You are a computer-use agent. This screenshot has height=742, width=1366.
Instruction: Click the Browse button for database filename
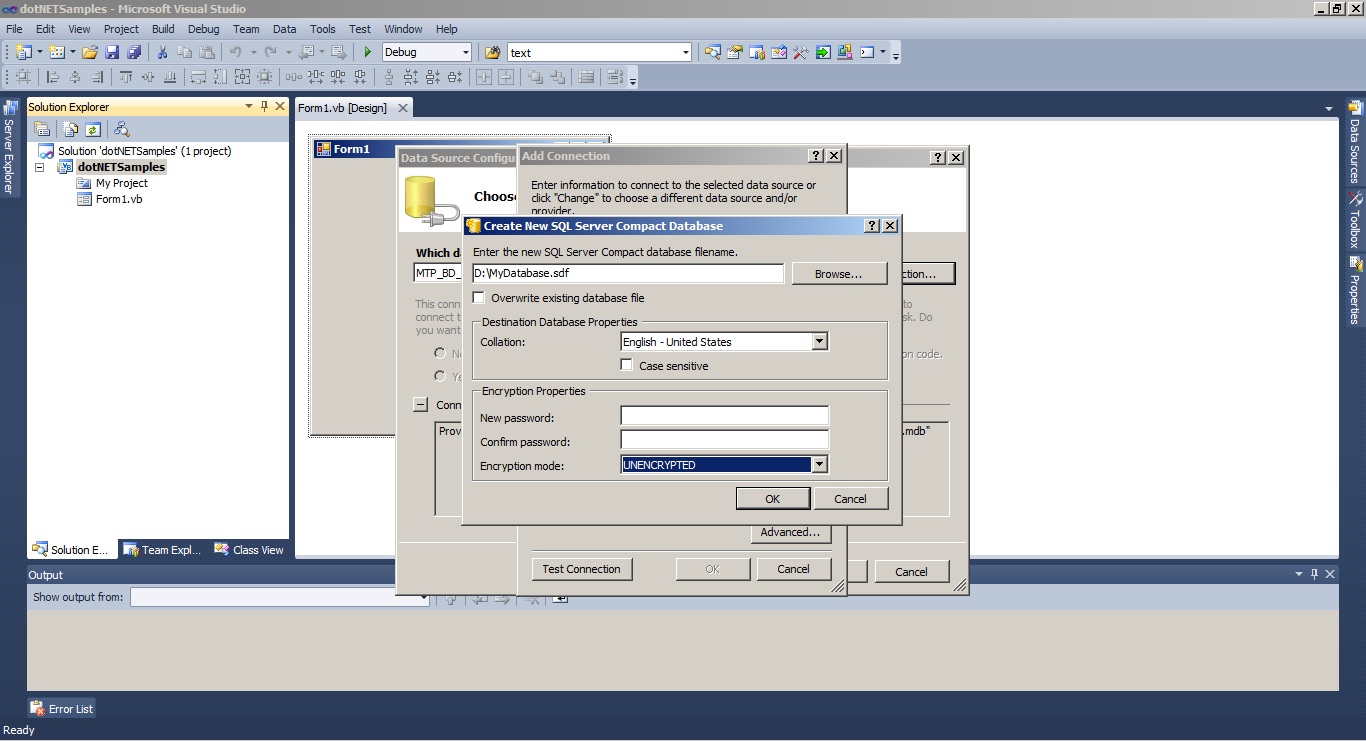point(839,273)
